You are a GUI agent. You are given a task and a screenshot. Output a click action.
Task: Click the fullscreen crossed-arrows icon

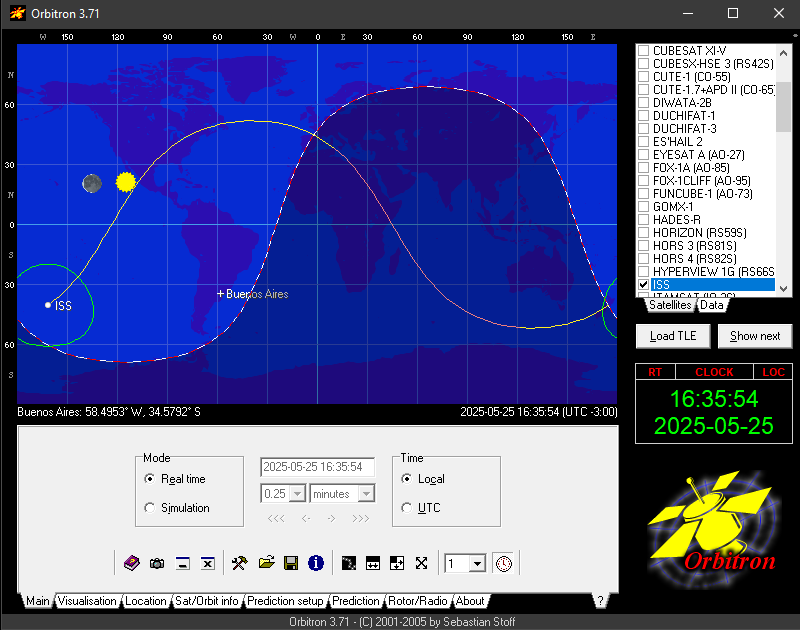(x=422, y=564)
